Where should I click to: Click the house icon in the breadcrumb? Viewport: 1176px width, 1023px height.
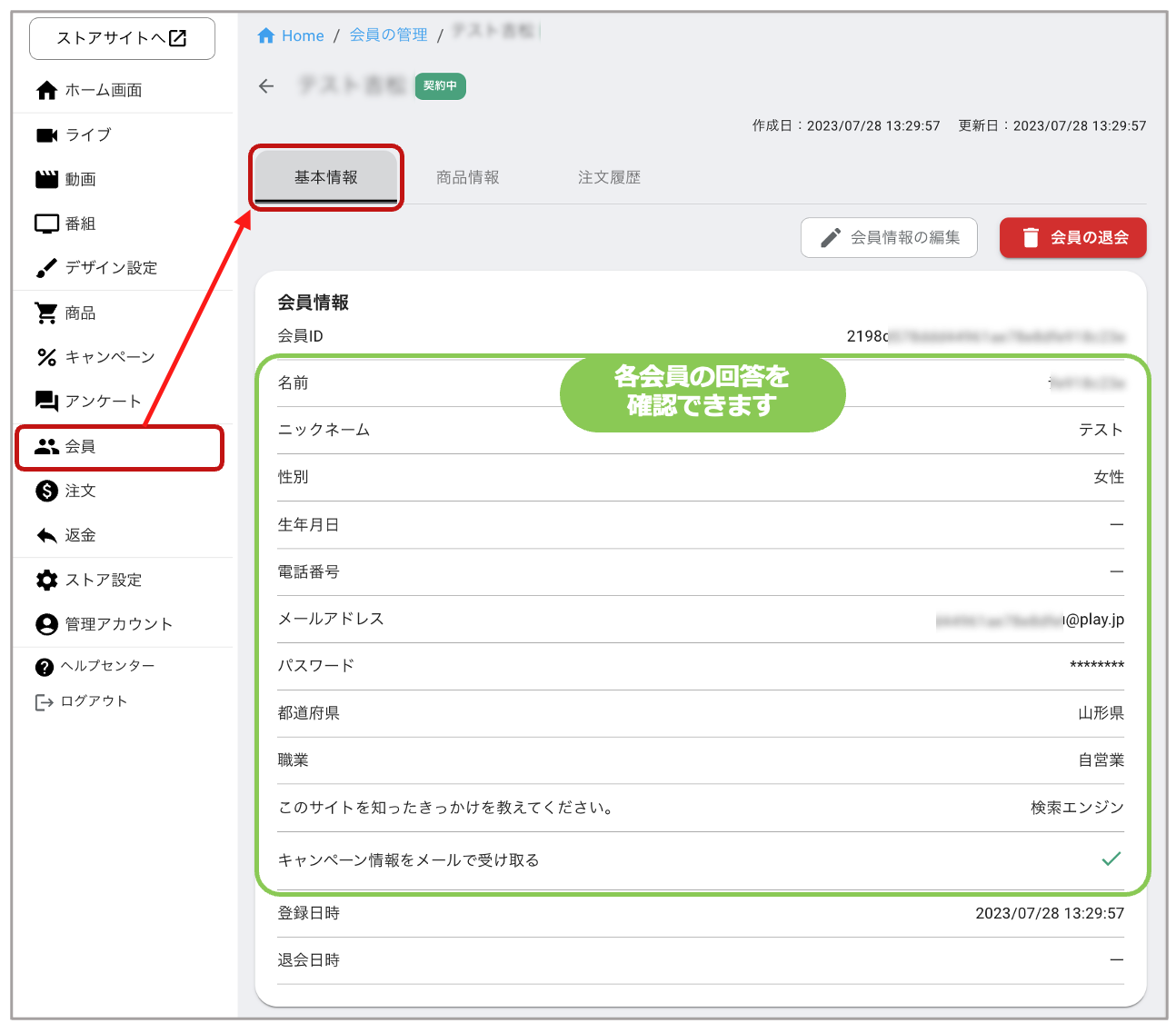coord(266,35)
